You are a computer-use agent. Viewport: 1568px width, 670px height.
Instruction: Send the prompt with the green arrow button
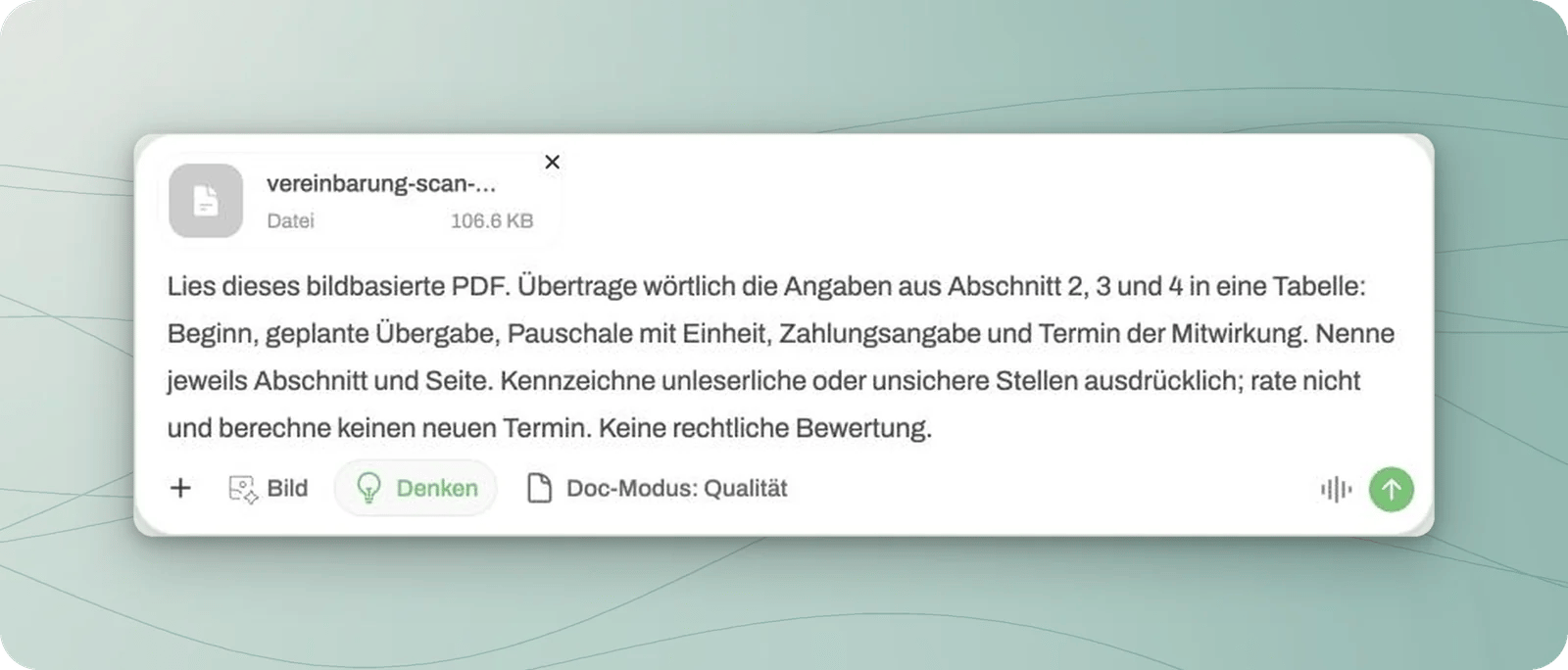tap(1392, 489)
